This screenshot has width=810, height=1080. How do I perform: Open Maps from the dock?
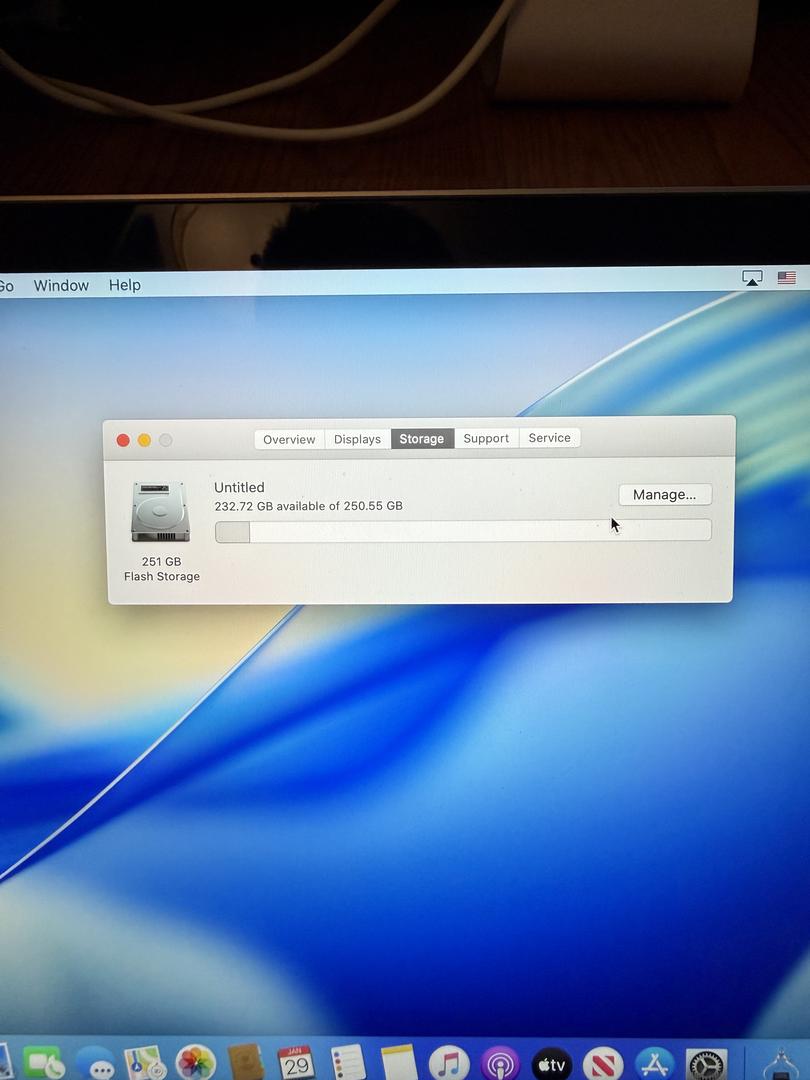click(x=144, y=1064)
